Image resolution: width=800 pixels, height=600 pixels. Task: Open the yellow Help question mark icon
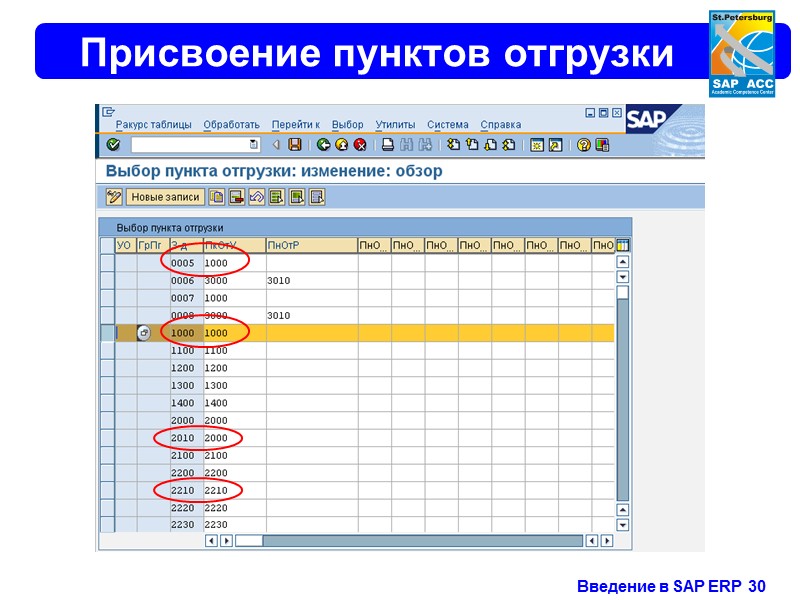584,145
